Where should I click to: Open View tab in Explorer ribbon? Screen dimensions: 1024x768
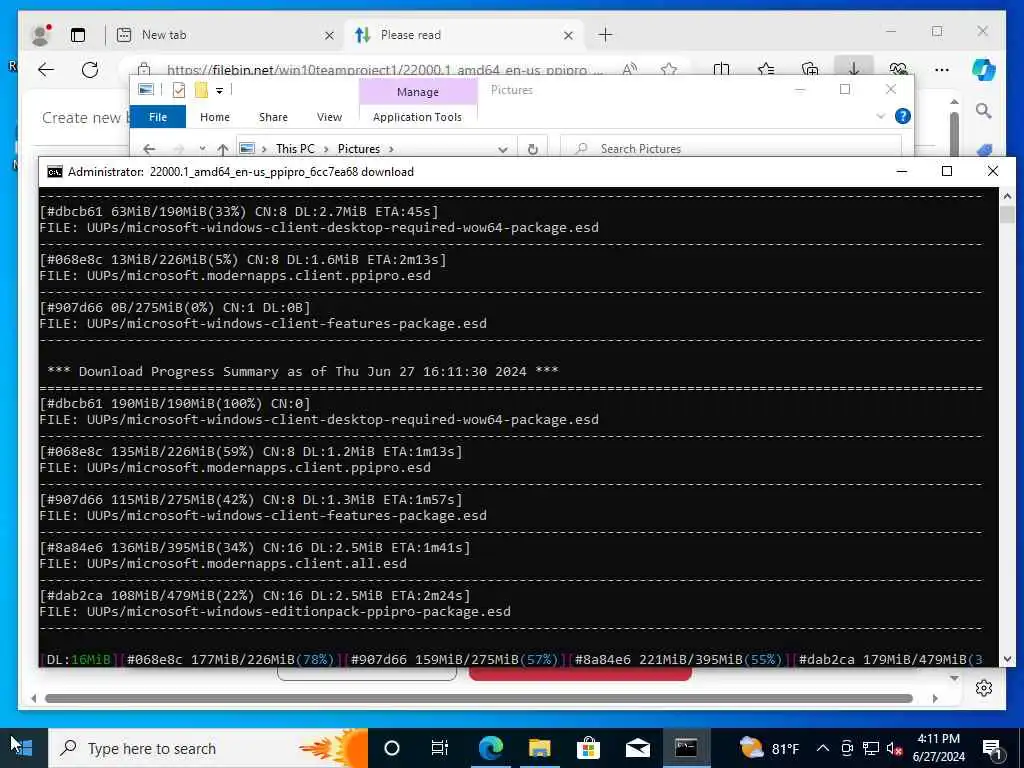pos(329,117)
